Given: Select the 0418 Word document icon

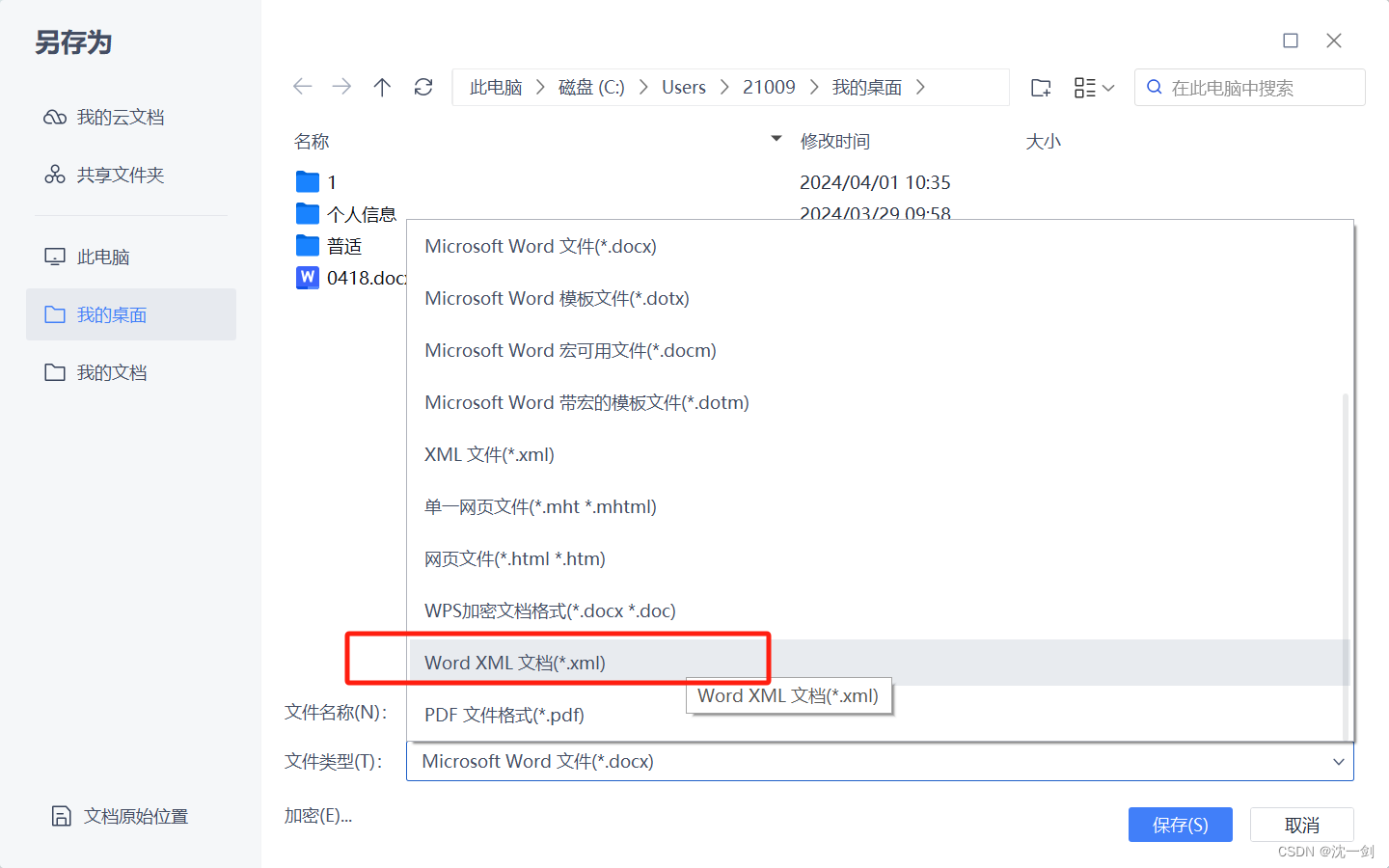Looking at the screenshot, I should tap(308, 278).
